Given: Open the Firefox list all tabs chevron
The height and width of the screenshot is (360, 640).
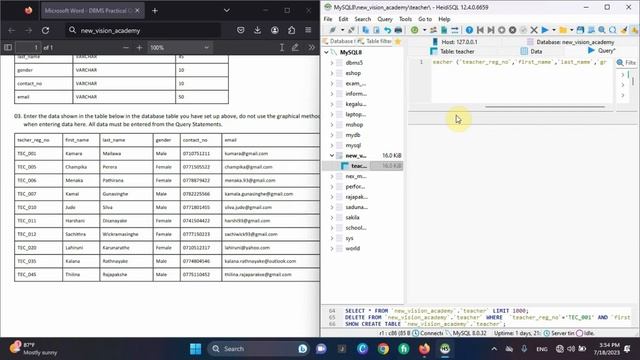Looking at the screenshot, I should click(x=227, y=11).
